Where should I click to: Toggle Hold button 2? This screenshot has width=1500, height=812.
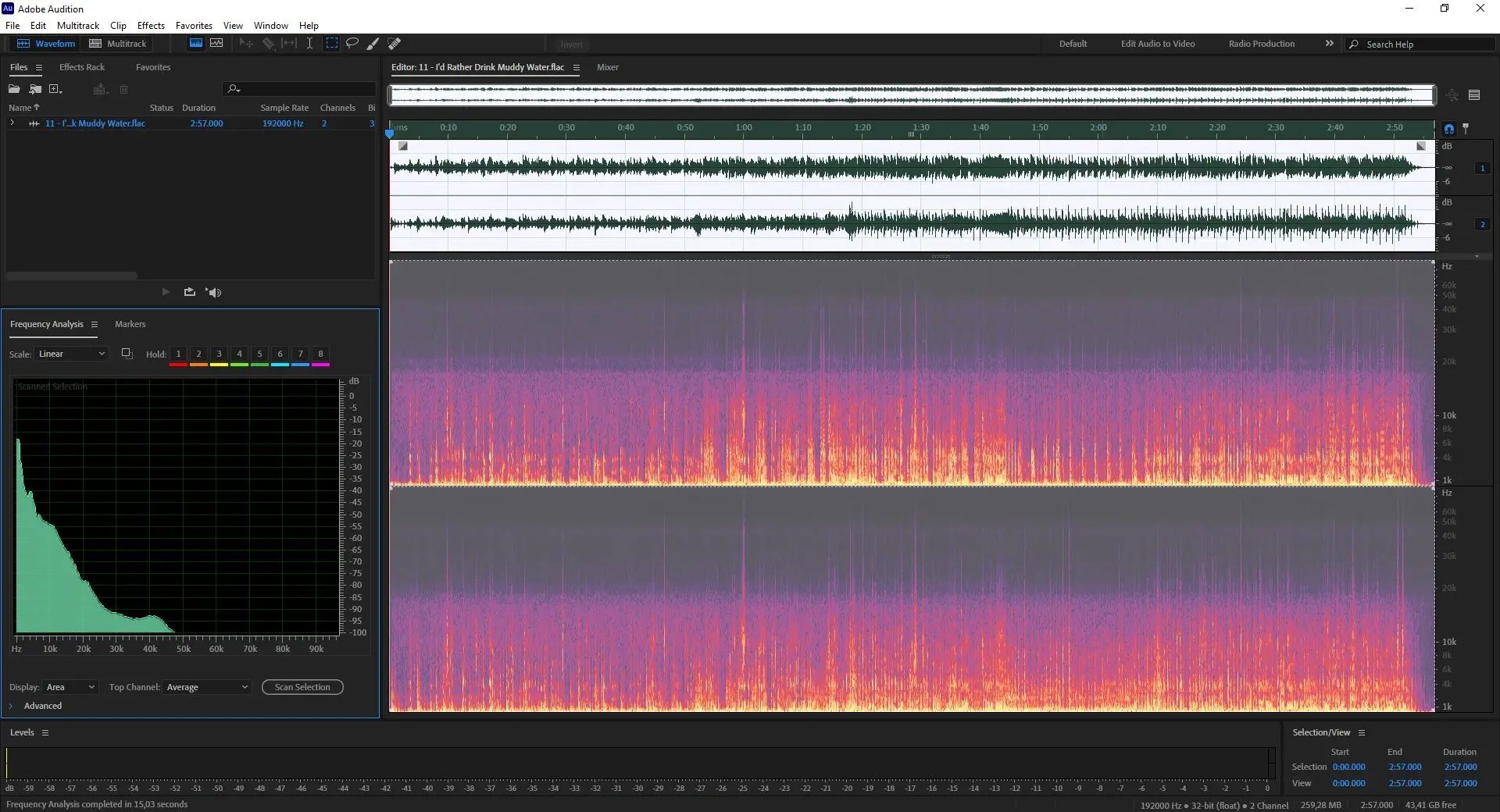[x=198, y=354]
